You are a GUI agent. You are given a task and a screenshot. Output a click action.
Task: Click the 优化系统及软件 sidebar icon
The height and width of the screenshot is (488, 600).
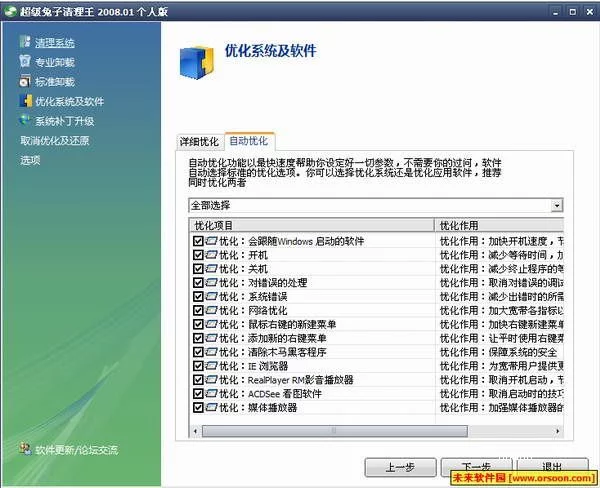click(25, 101)
